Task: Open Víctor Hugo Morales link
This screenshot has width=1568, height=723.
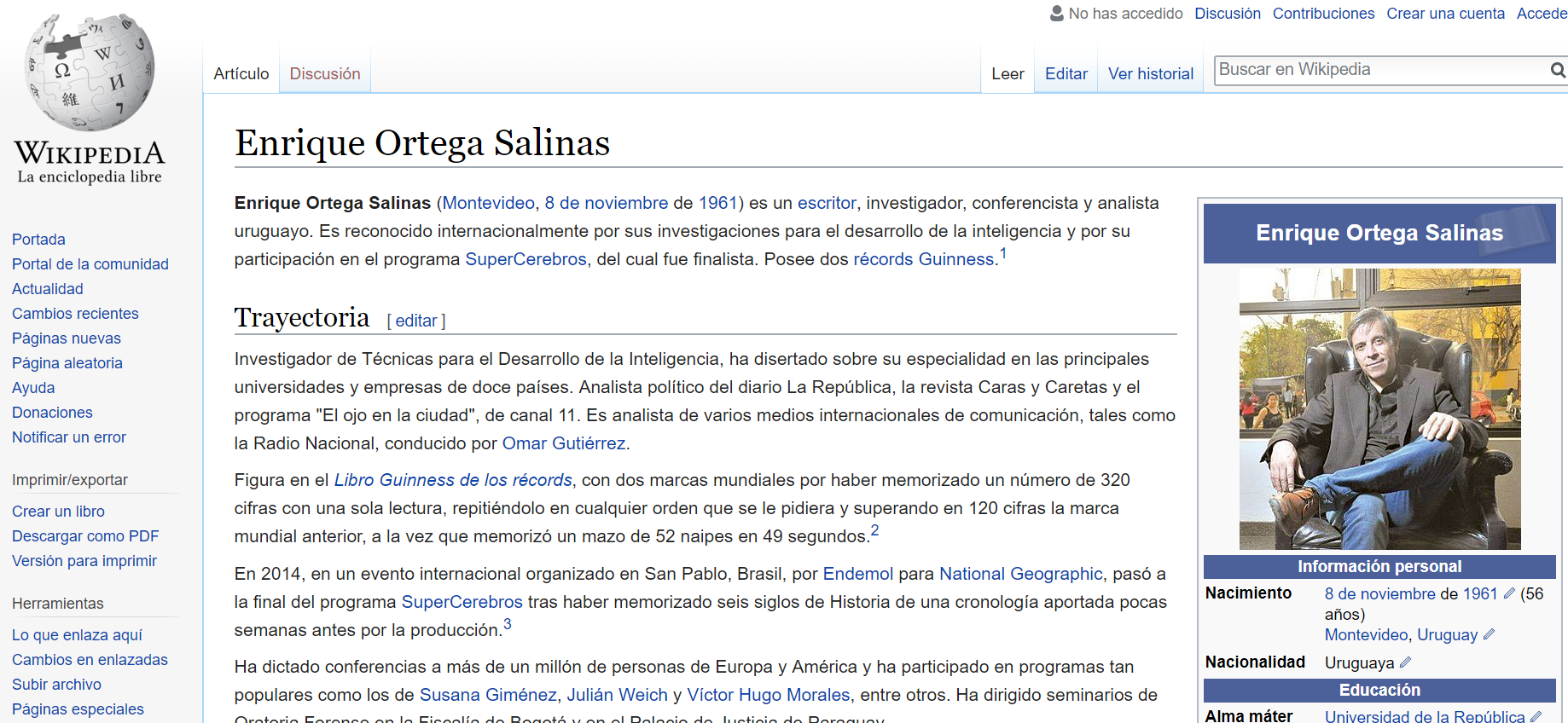Action: (769, 695)
